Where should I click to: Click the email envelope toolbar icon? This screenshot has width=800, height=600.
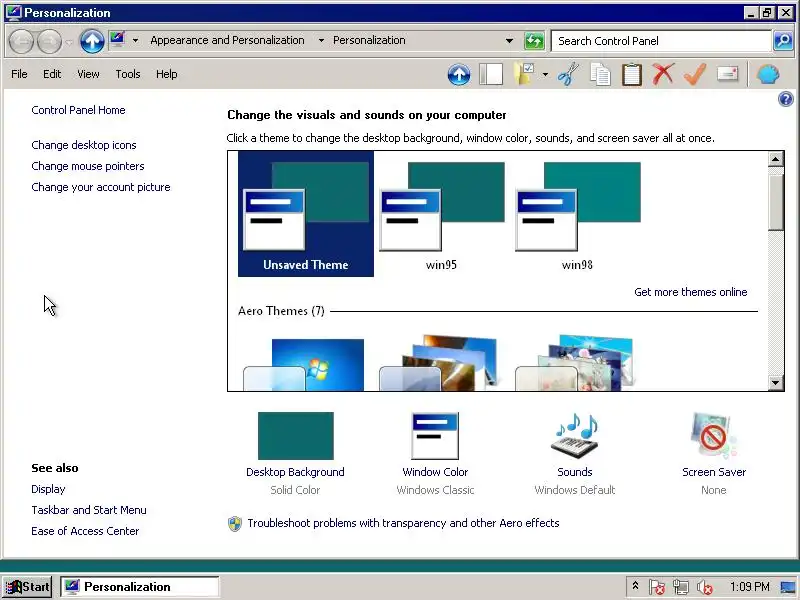[x=728, y=74]
